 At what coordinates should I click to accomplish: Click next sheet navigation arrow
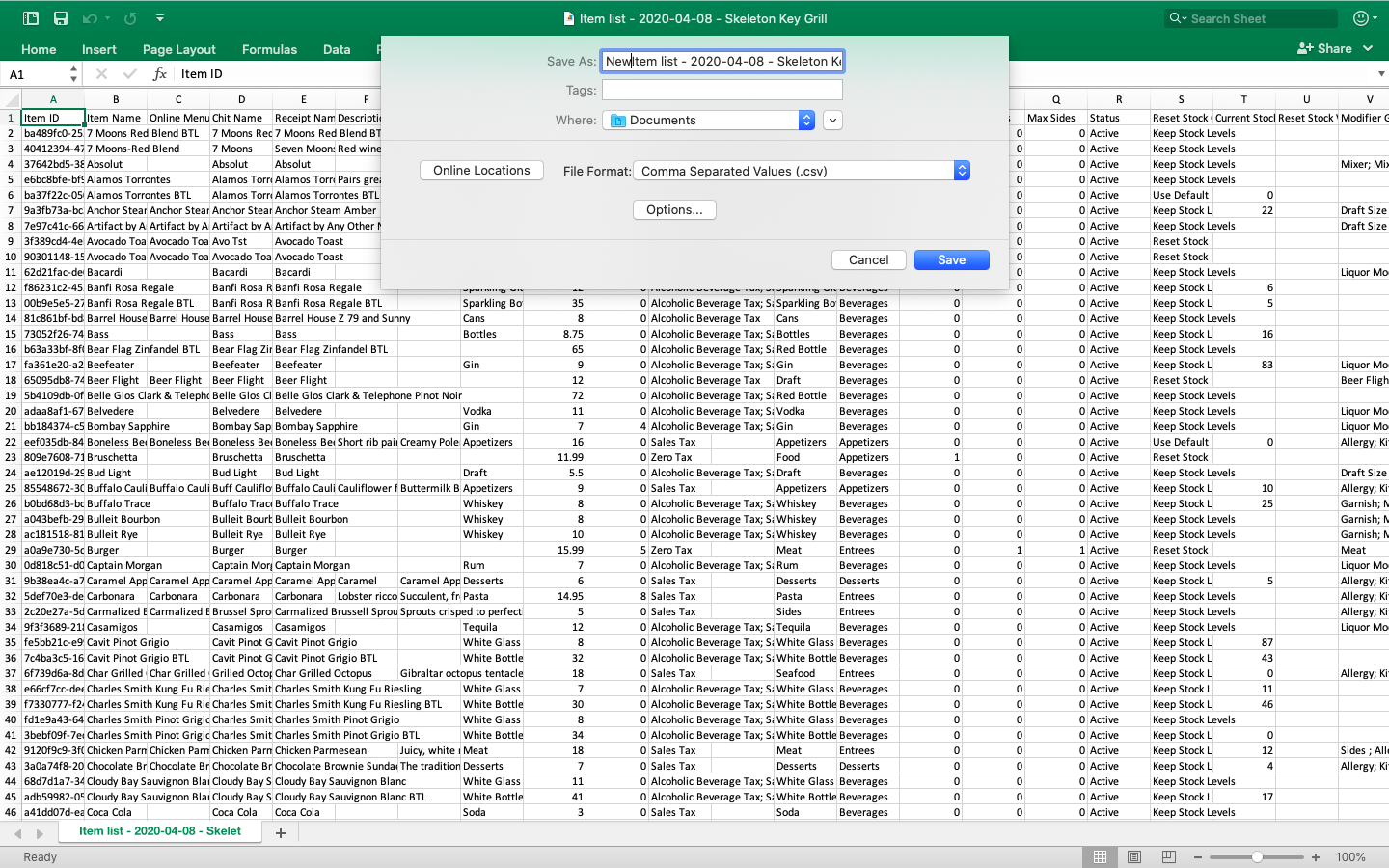coord(40,833)
